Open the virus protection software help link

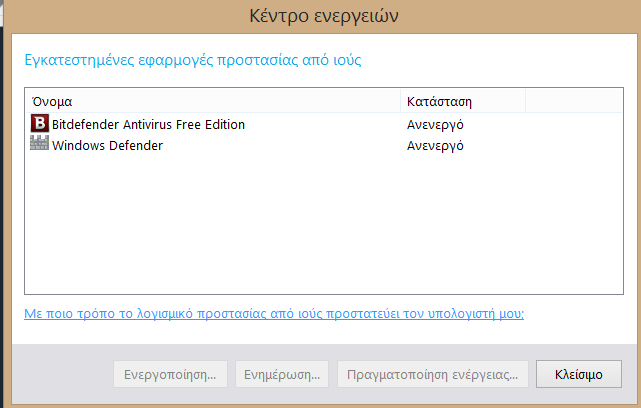pos(274,314)
